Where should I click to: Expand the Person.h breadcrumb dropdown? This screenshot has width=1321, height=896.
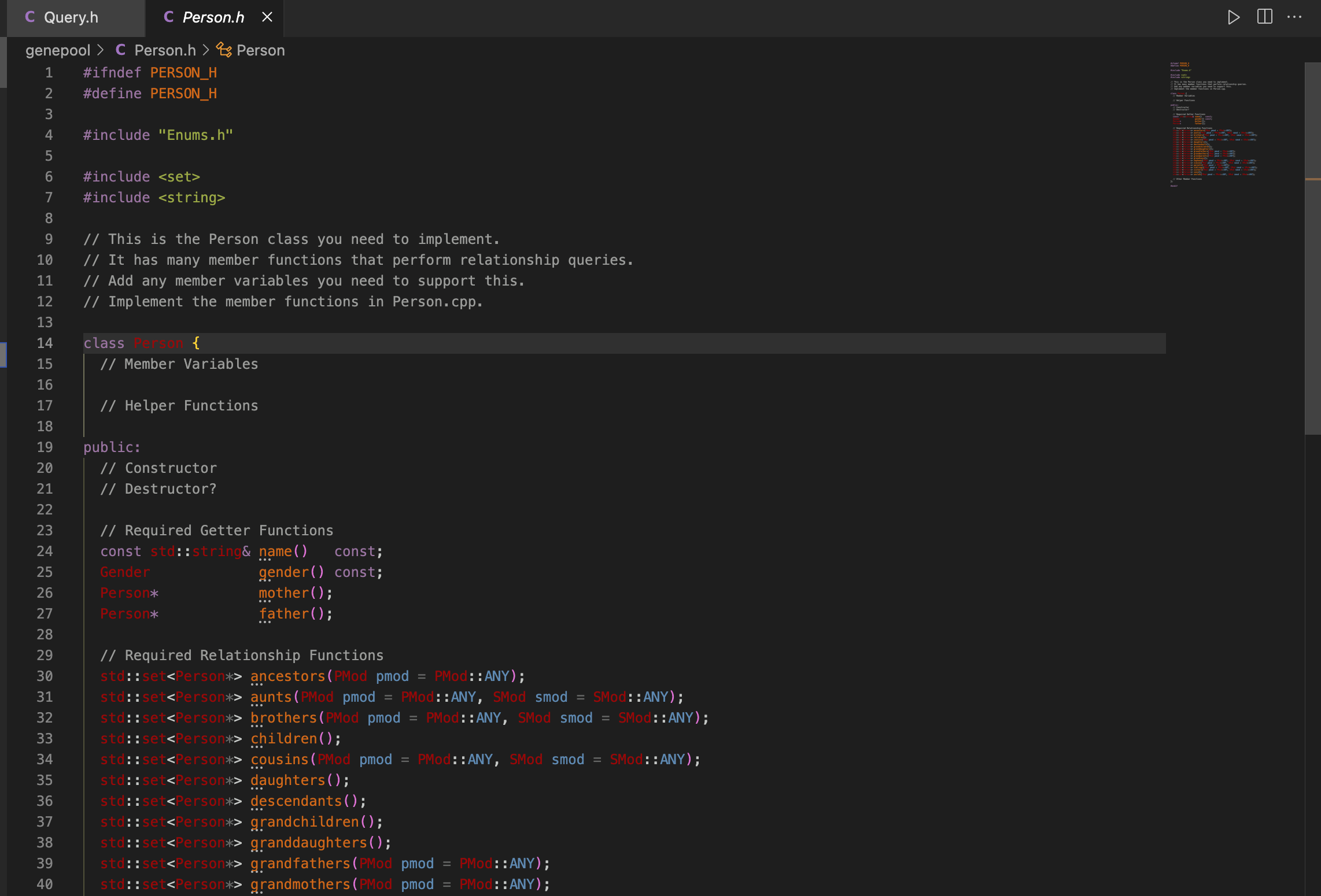pos(165,50)
